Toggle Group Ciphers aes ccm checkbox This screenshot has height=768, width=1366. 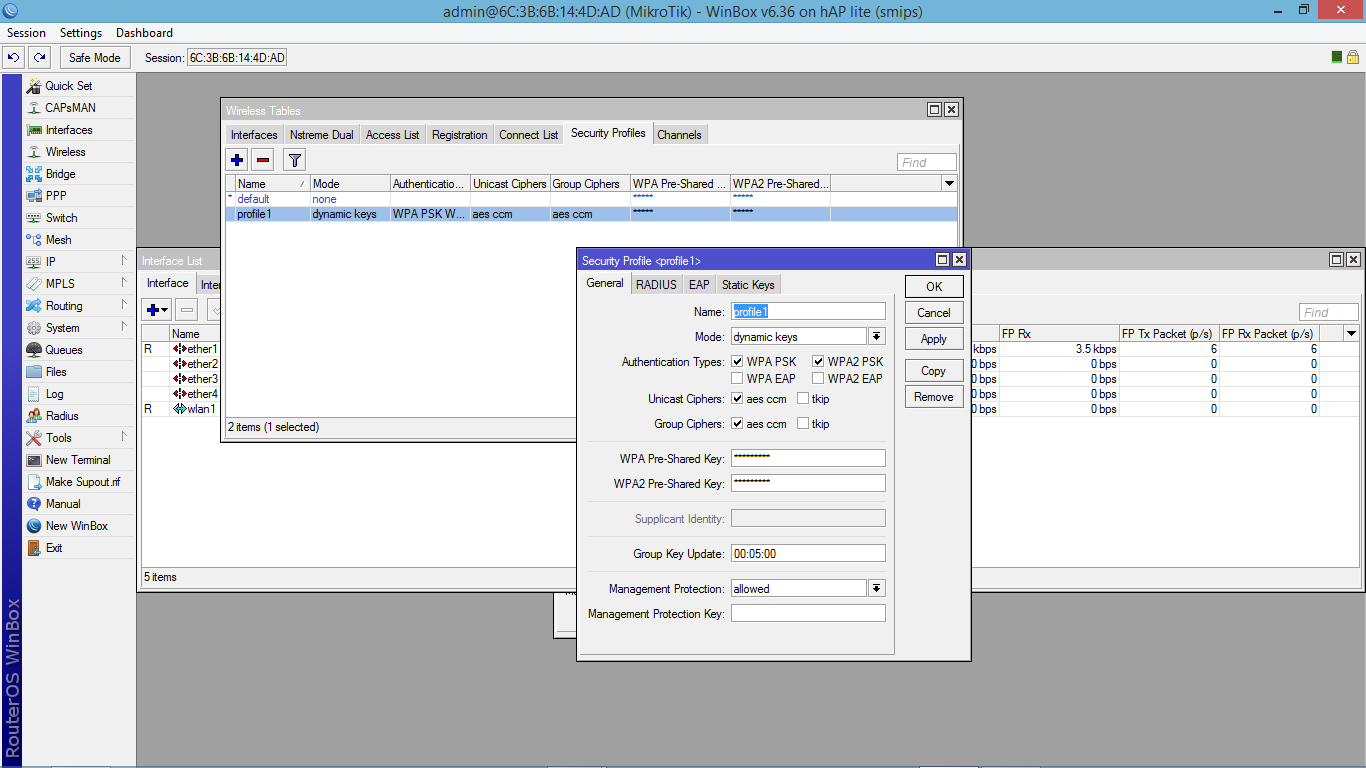pyautogui.click(x=737, y=424)
